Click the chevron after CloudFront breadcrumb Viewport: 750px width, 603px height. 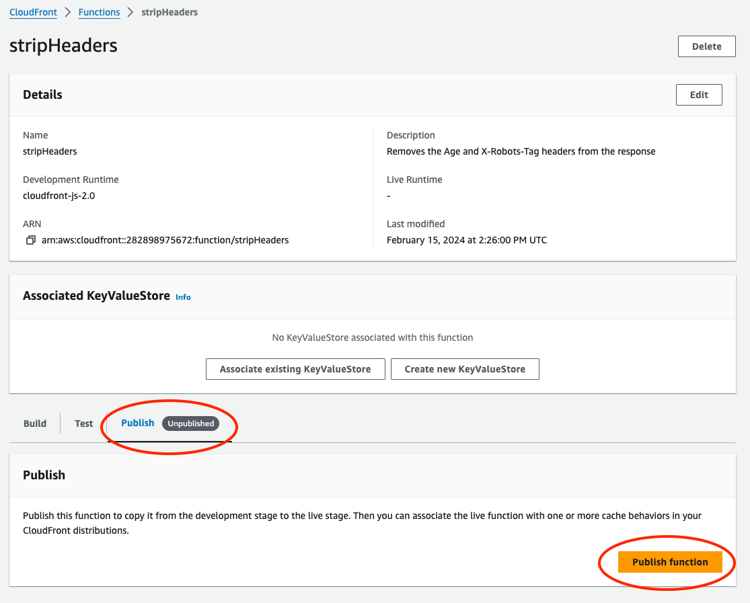[67, 12]
